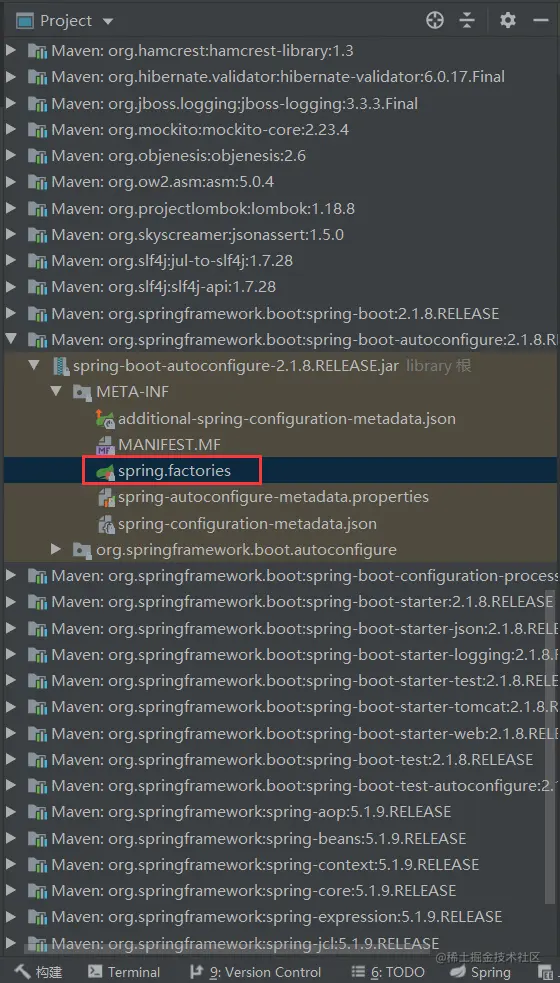The width and height of the screenshot is (560, 983).
Task: Expand spring-boot-configuration-processor library node
Action: click(x=11, y=576)
